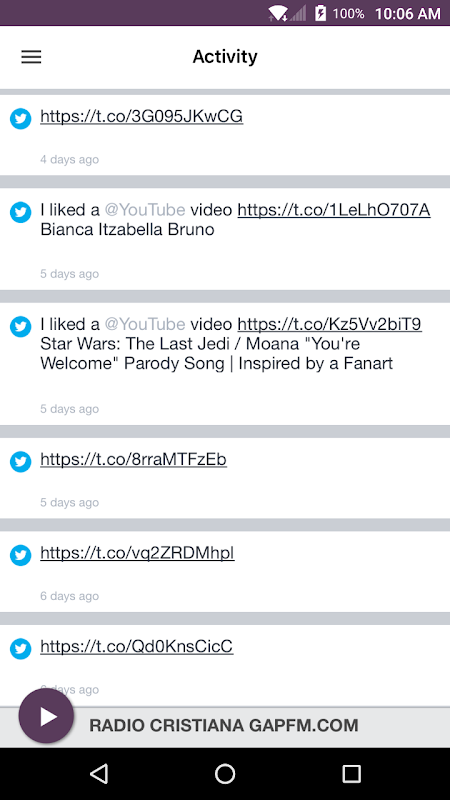Tap Twitter icon beside vq2ZRDMhpl tweet
The image size is (450, 800).
[20, 555]
